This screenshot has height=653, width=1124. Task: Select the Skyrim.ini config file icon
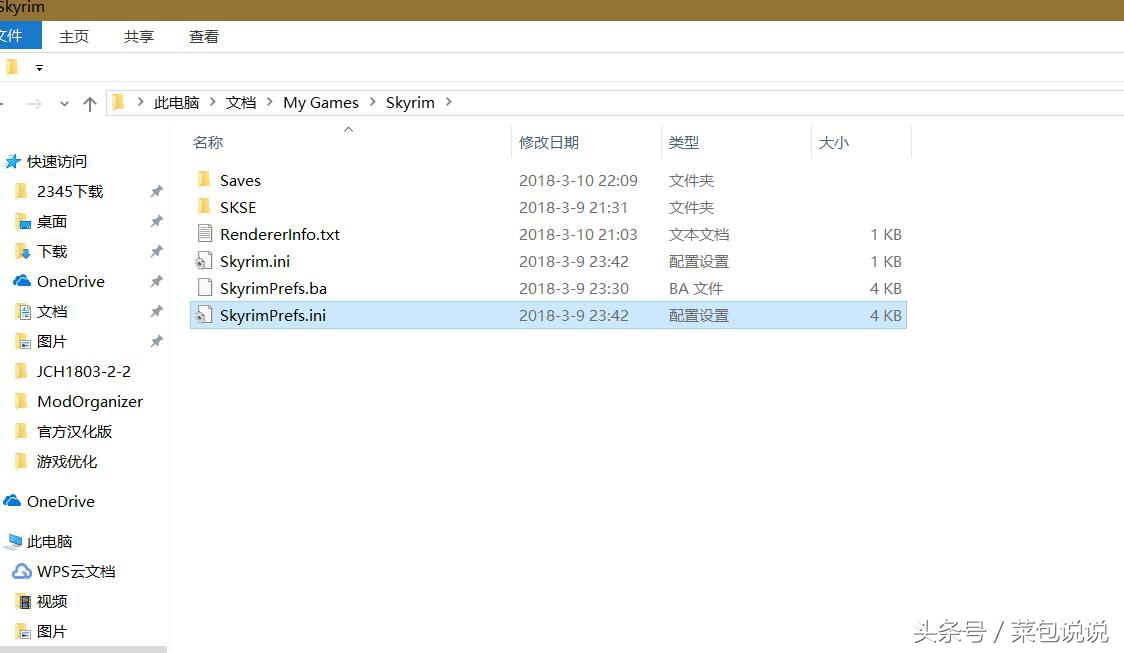[204, 260]
